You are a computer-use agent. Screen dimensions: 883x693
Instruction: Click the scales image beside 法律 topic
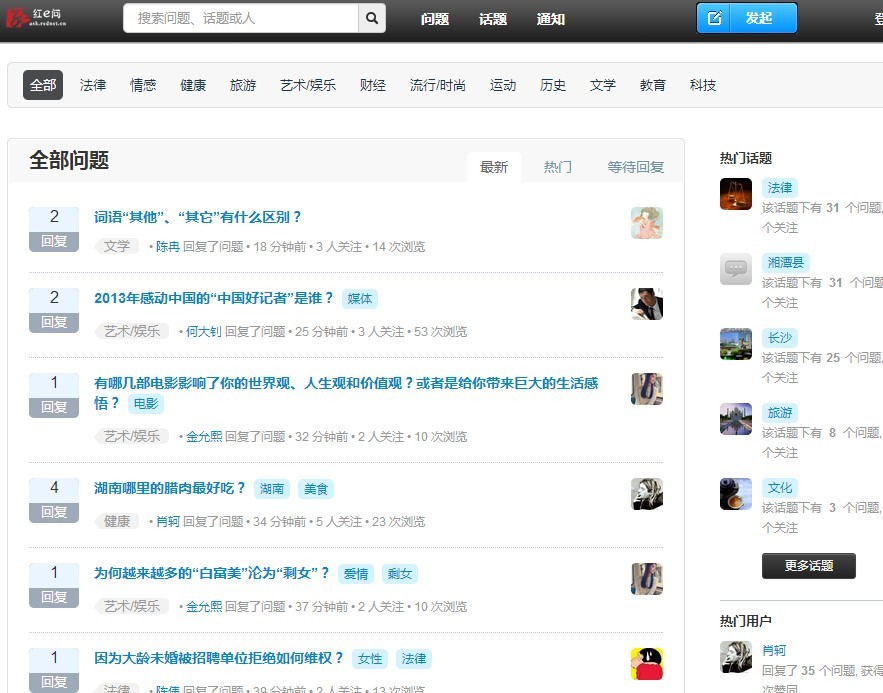coord(735,194)
